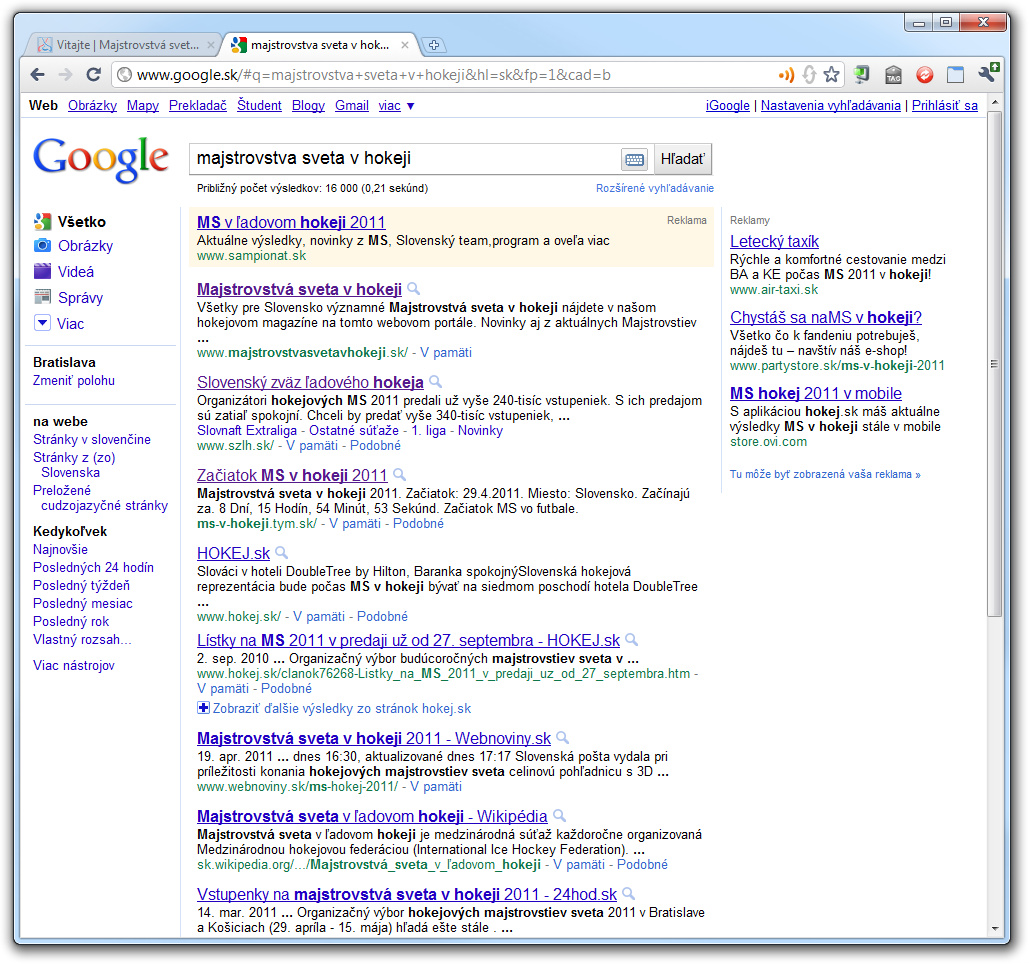Reload the page with the refresh button
The width and height of the screenshot is (1029, 964).
tap(94, 74)
